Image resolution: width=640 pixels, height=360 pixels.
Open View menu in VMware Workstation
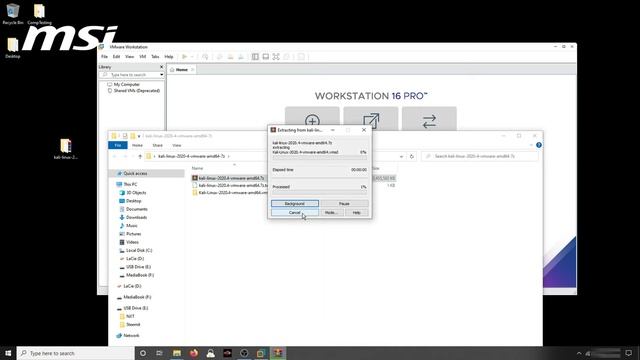click(129, 57)
